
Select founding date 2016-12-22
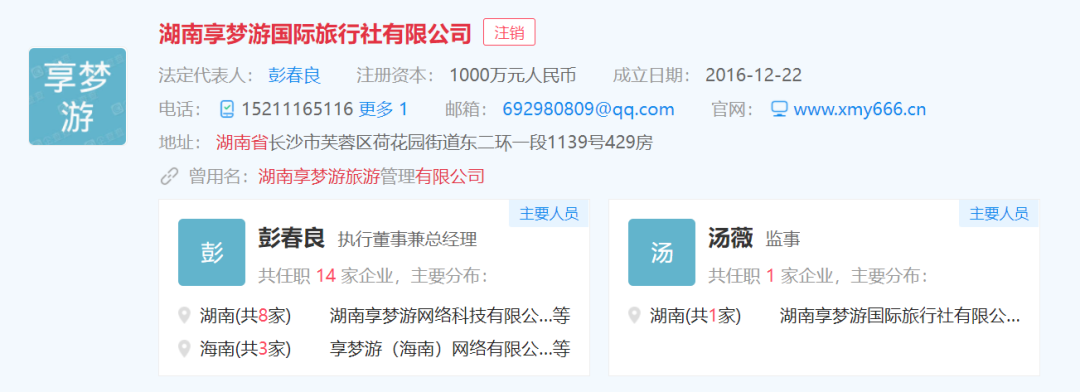pos(754,75)
